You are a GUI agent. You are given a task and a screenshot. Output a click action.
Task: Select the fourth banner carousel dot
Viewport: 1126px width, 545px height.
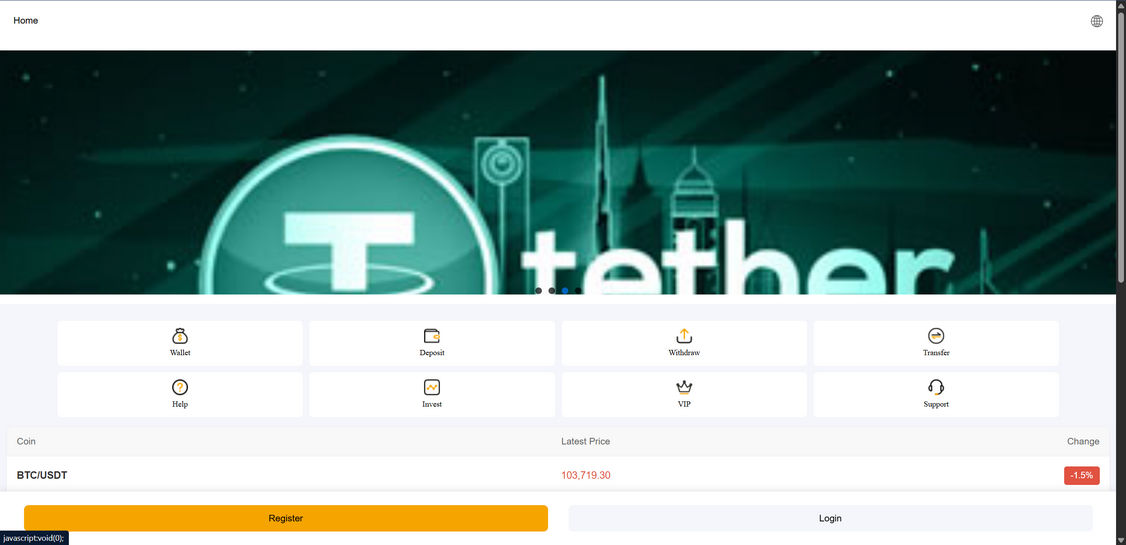578,291
